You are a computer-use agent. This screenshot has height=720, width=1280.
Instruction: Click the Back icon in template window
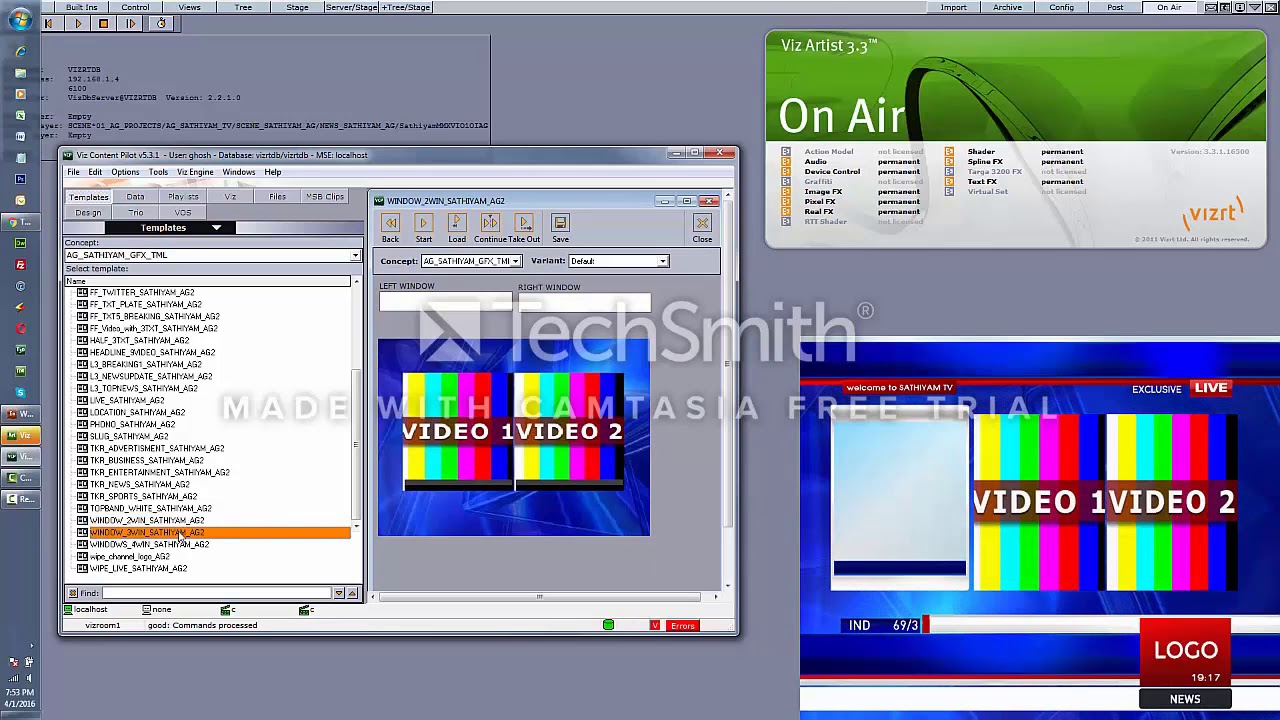pos(390,223)
